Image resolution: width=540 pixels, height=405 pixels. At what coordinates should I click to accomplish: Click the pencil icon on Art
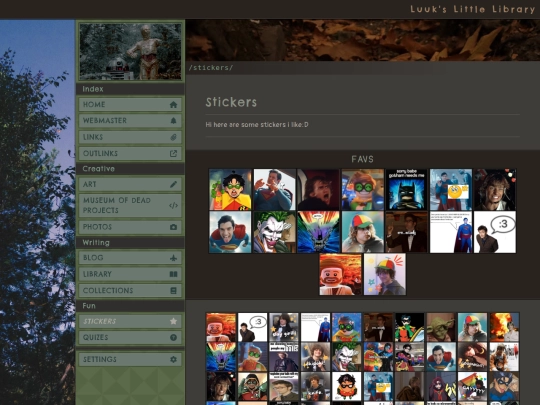[x=173, y=184]
